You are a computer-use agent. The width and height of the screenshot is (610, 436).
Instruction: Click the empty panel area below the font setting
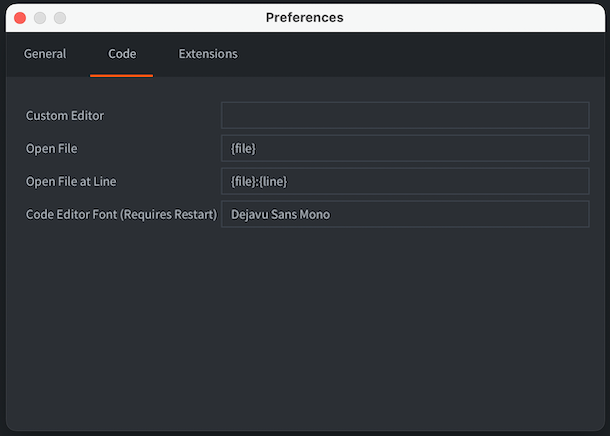coord(305,327)
